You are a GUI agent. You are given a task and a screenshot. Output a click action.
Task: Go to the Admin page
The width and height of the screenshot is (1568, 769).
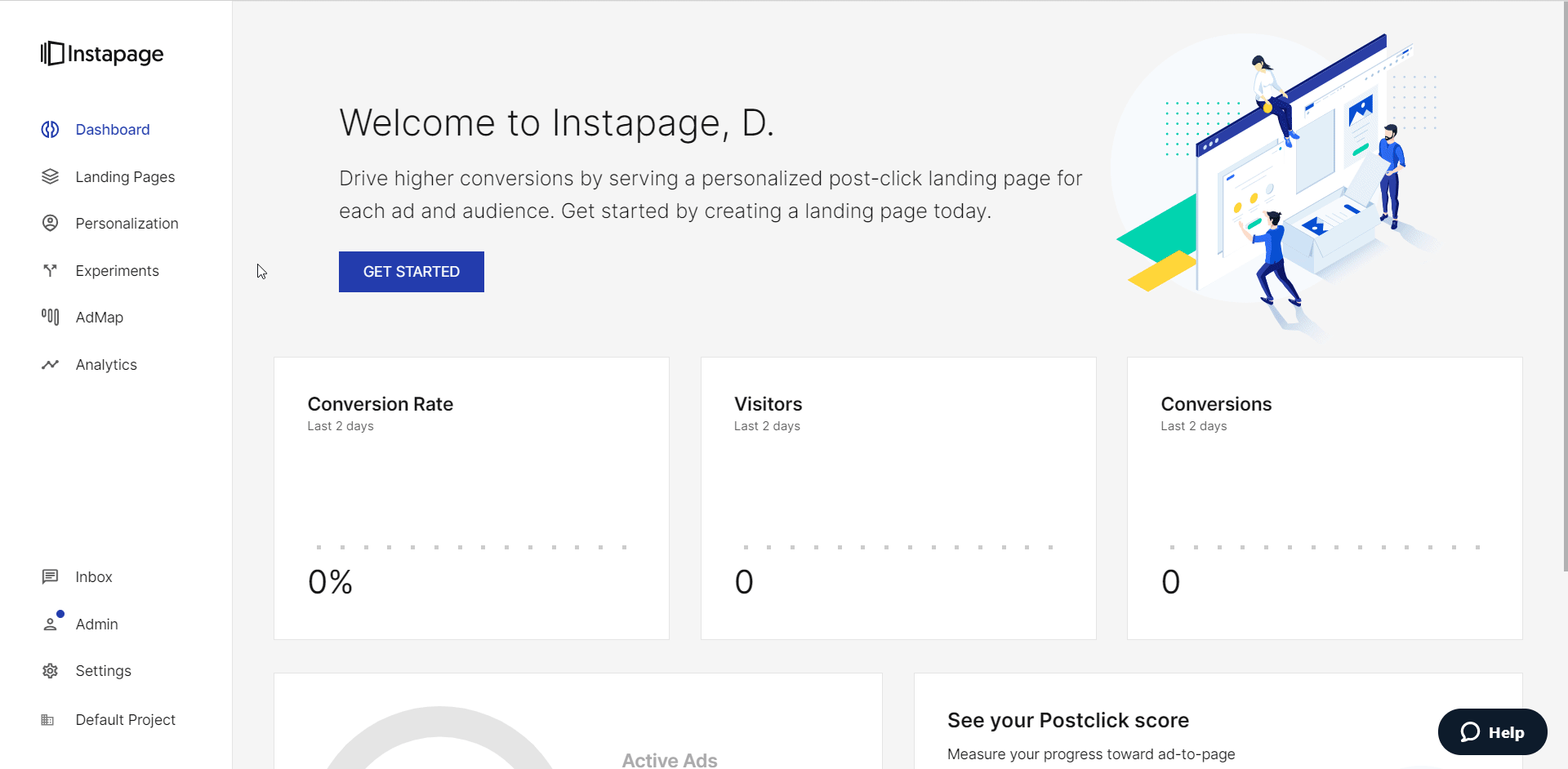(96, 625)
